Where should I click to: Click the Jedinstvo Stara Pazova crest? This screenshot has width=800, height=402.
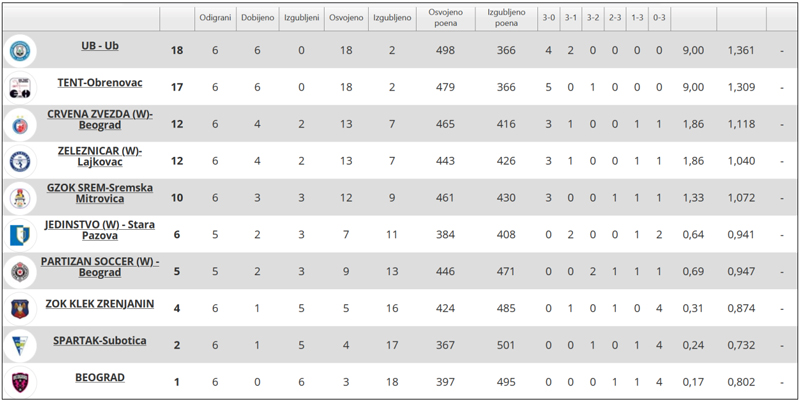click(x=20, y=235)
